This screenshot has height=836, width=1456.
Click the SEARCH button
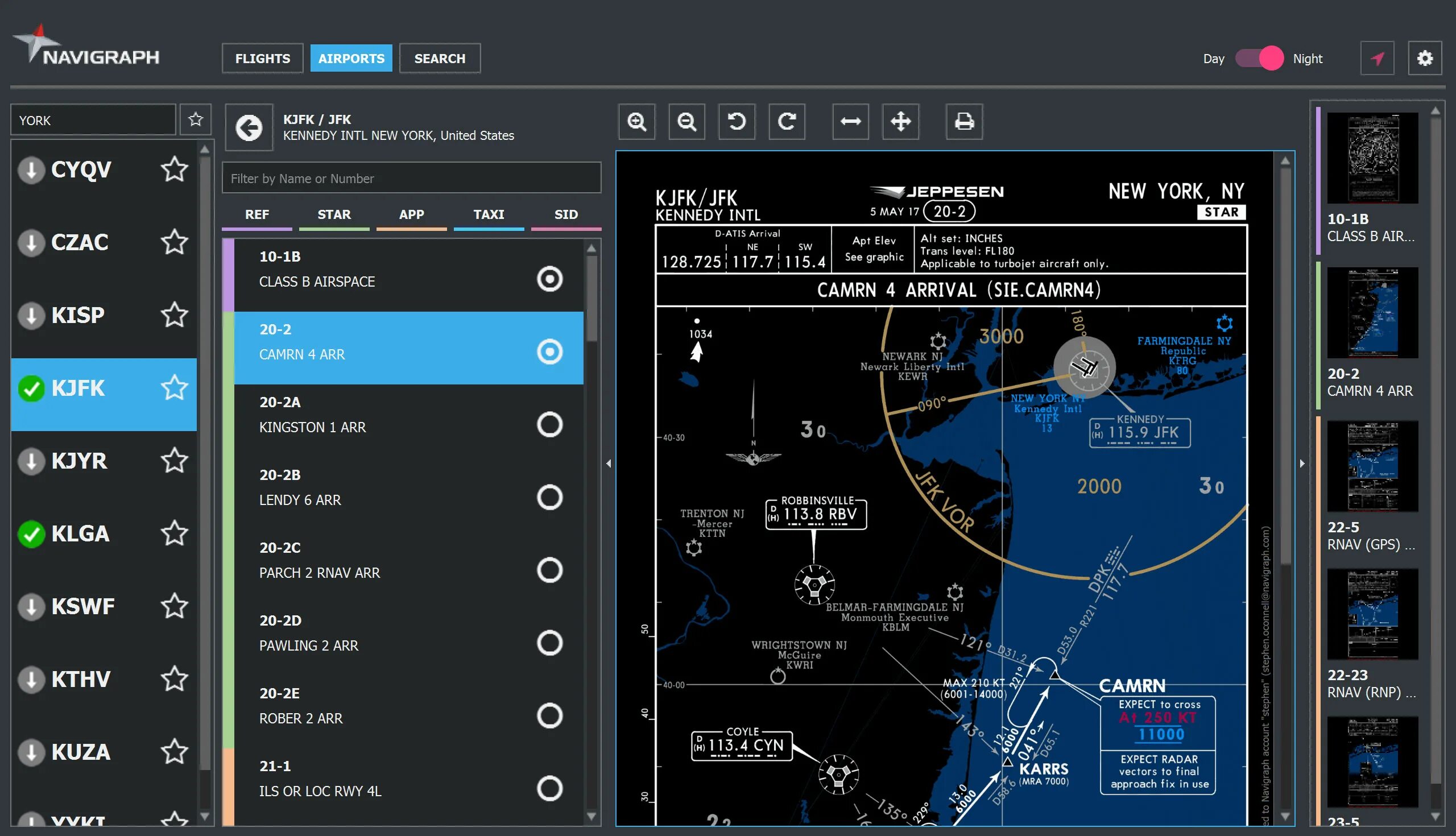440,59
